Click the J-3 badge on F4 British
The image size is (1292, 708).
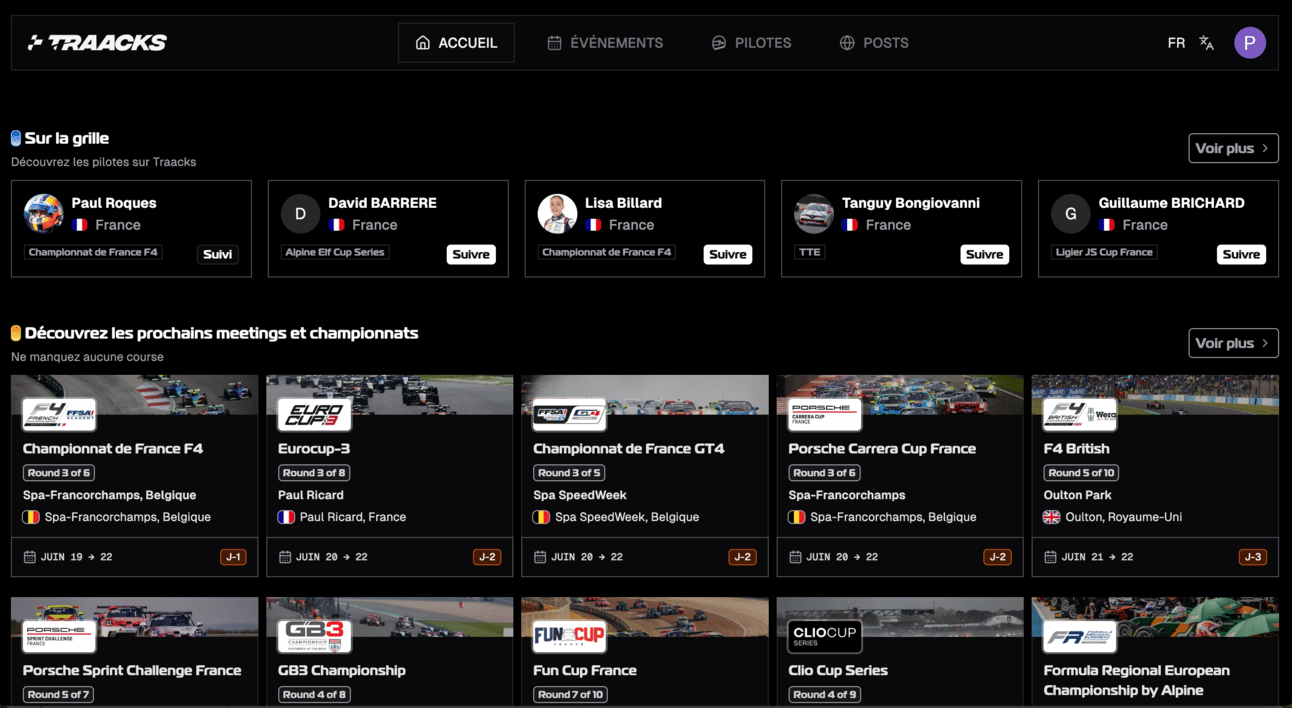pyautogui.click(x=1252, y=557)
